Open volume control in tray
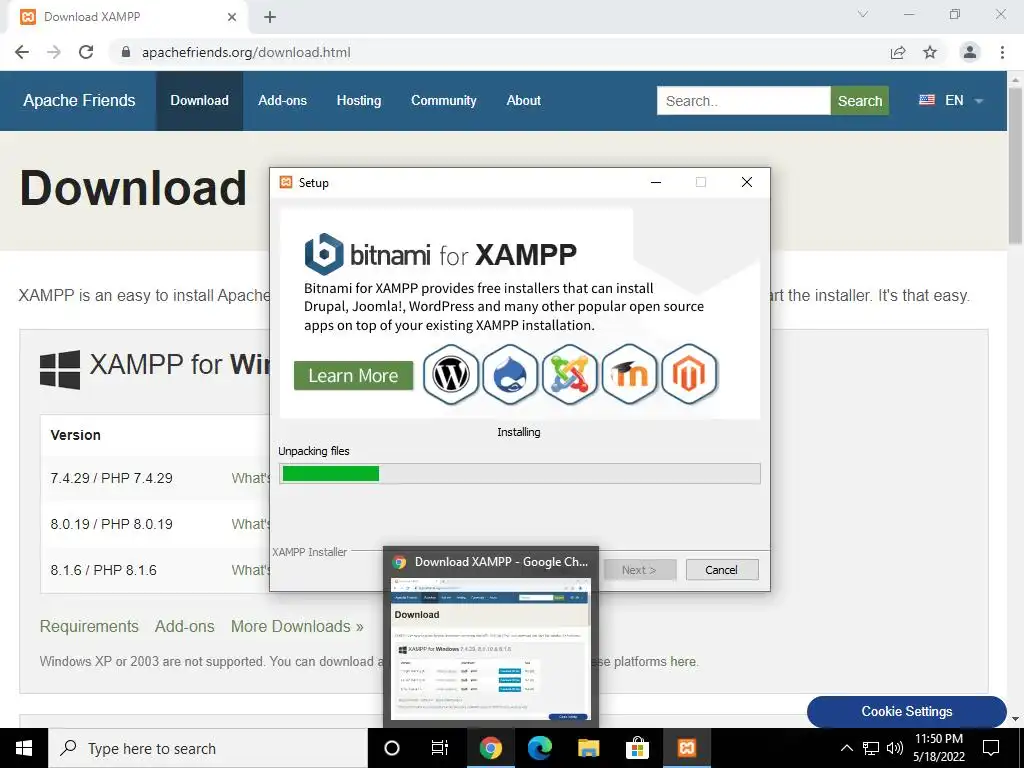Image resolution: width=1024 pixels, height=768 pixels. point(895,748)
